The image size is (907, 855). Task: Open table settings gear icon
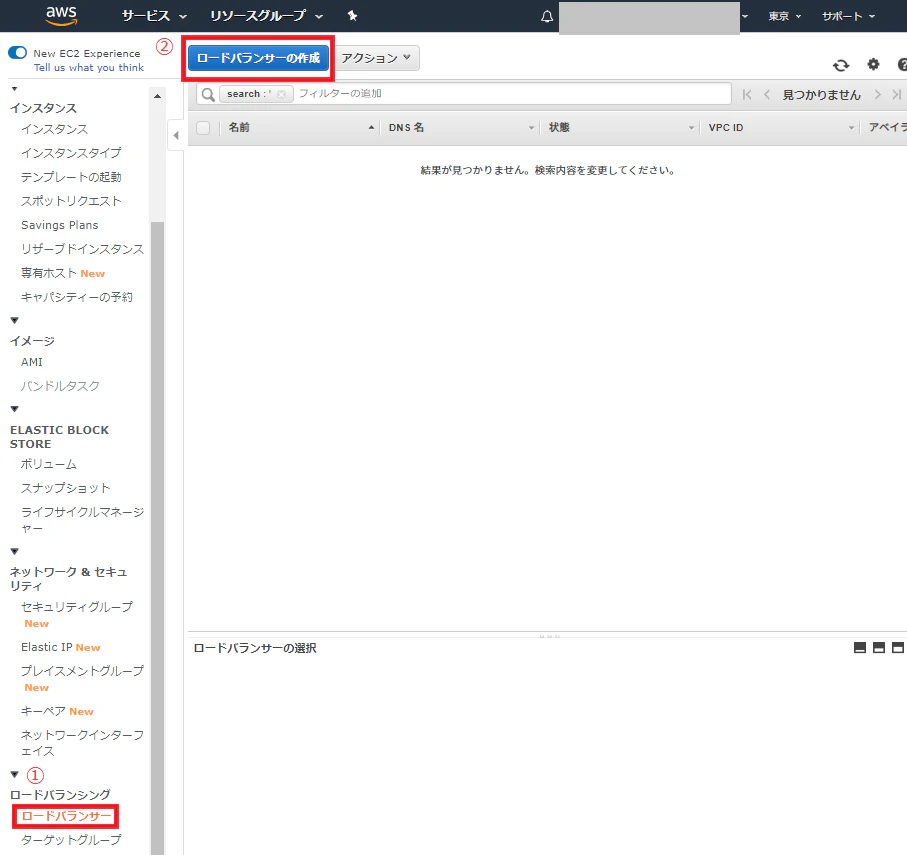pos(873,64)
